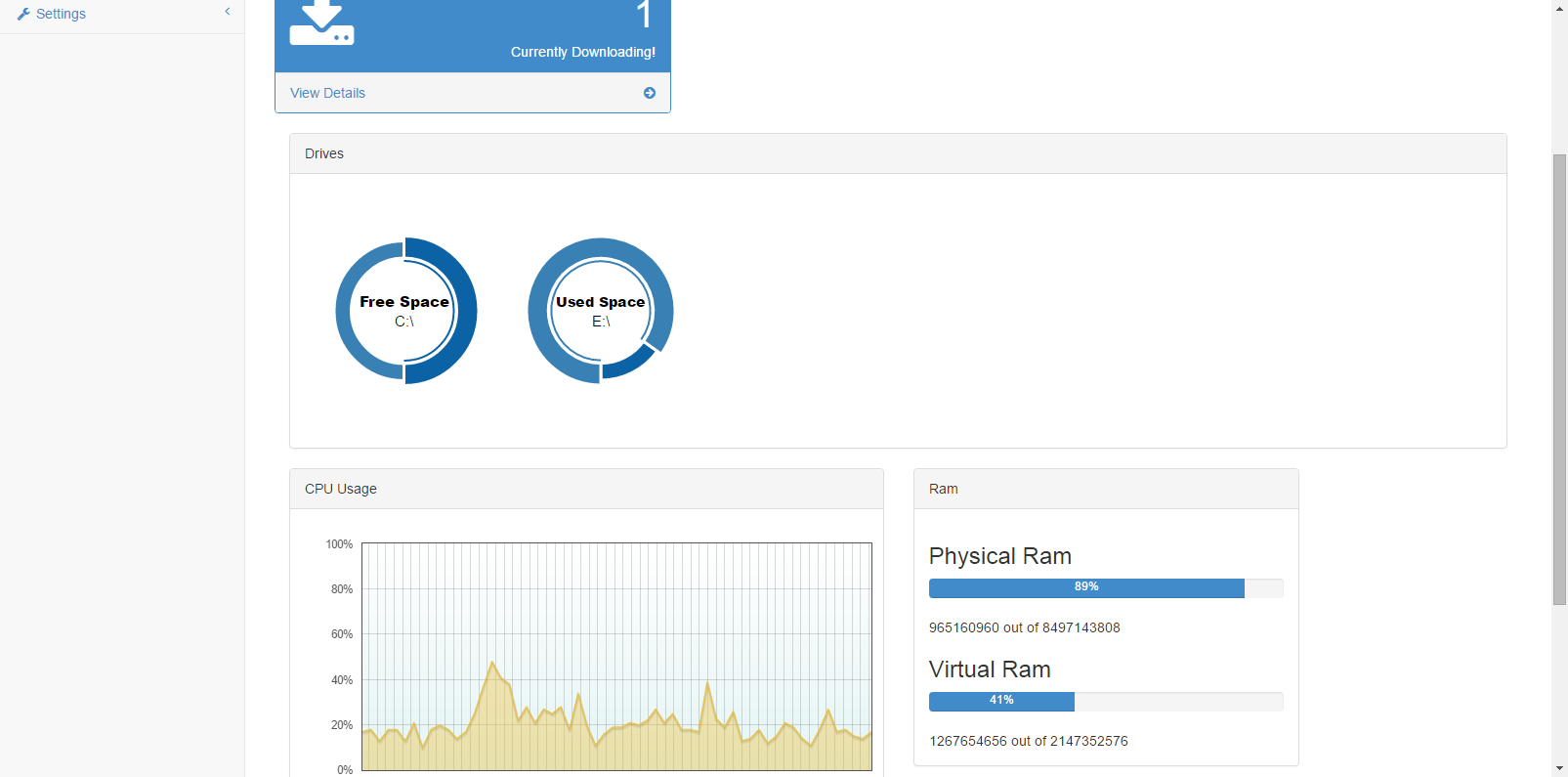This screenshot has height=777, width=1568.
Task: Click the Ram panel header
Action: pos(1105,489)
